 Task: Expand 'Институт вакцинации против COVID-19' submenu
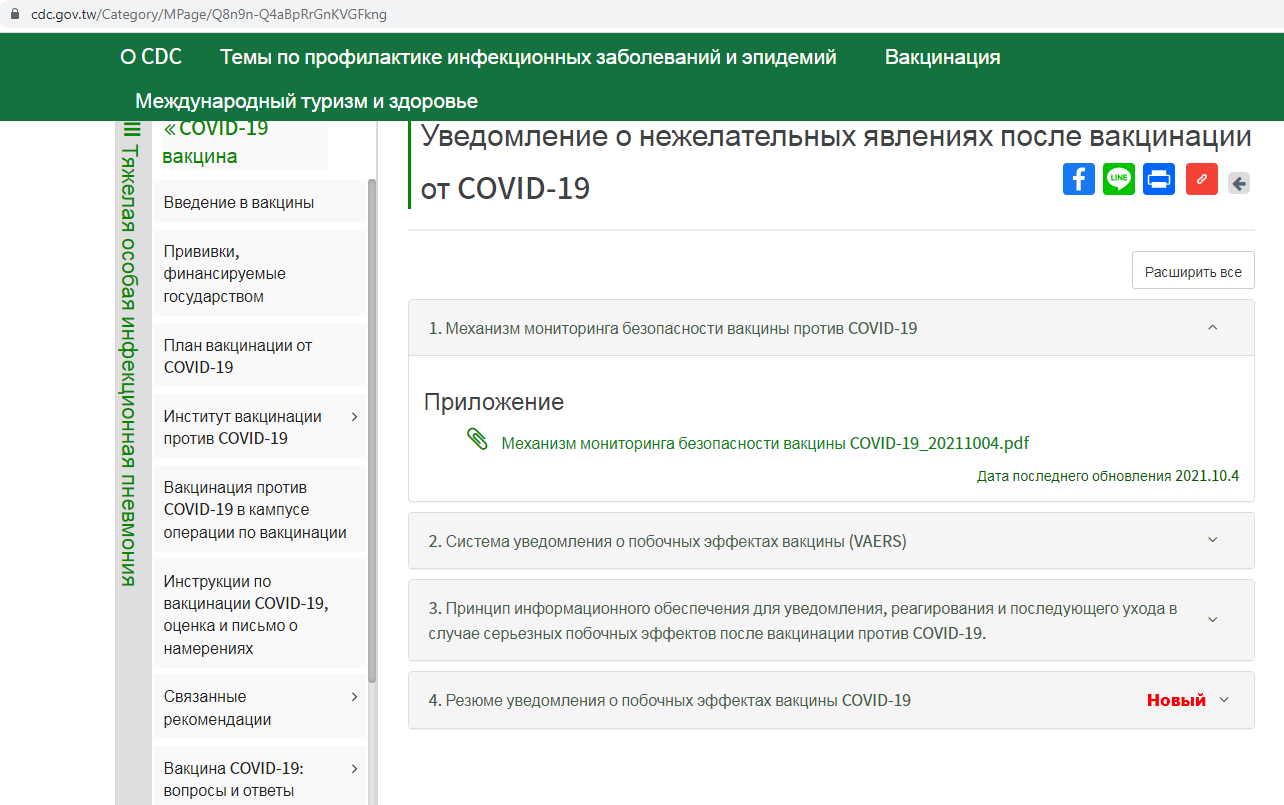(354, 417)
